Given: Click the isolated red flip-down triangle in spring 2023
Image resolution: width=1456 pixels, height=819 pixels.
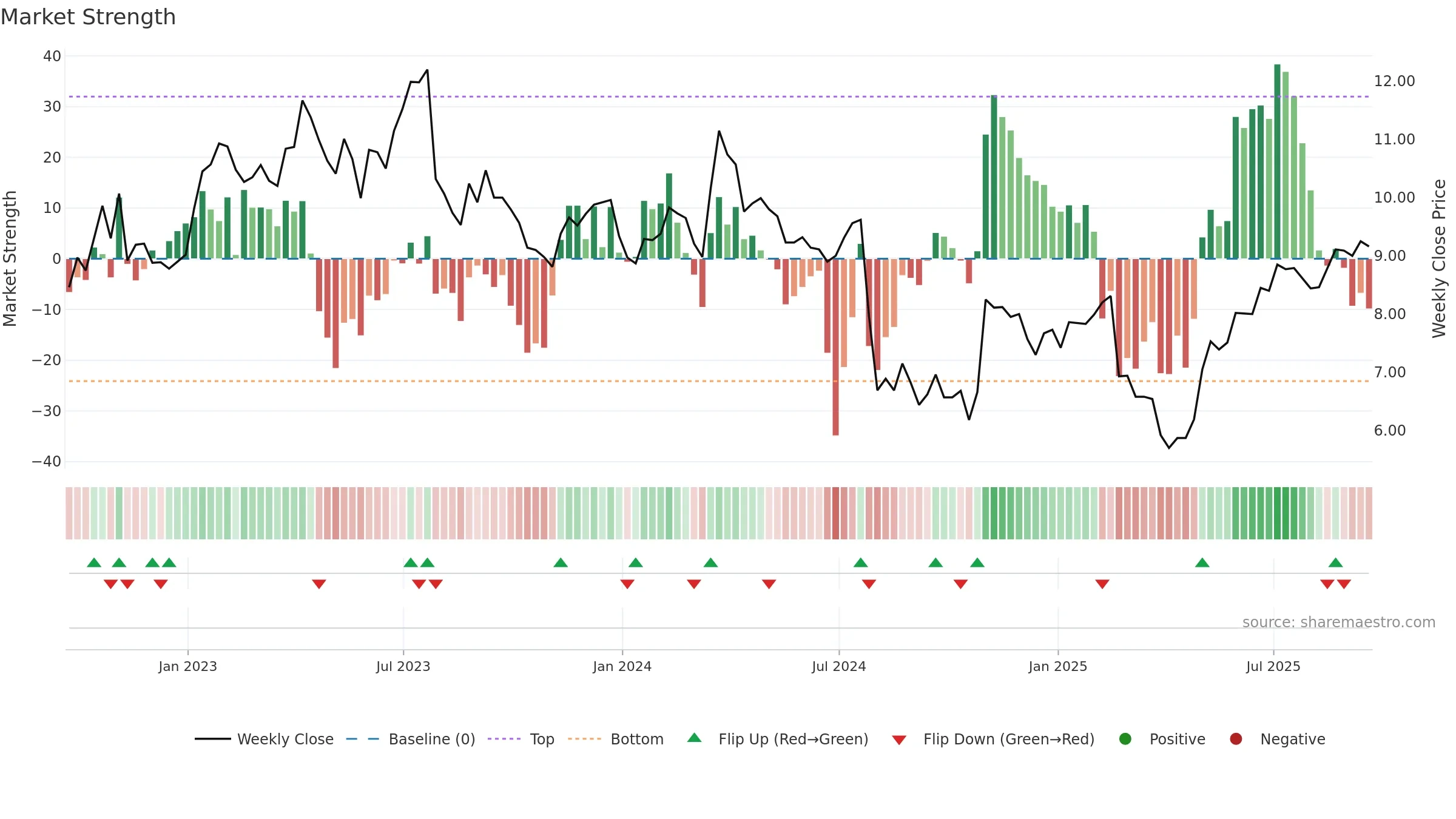Looking at the screenshot, I should (x=319, y=584).
